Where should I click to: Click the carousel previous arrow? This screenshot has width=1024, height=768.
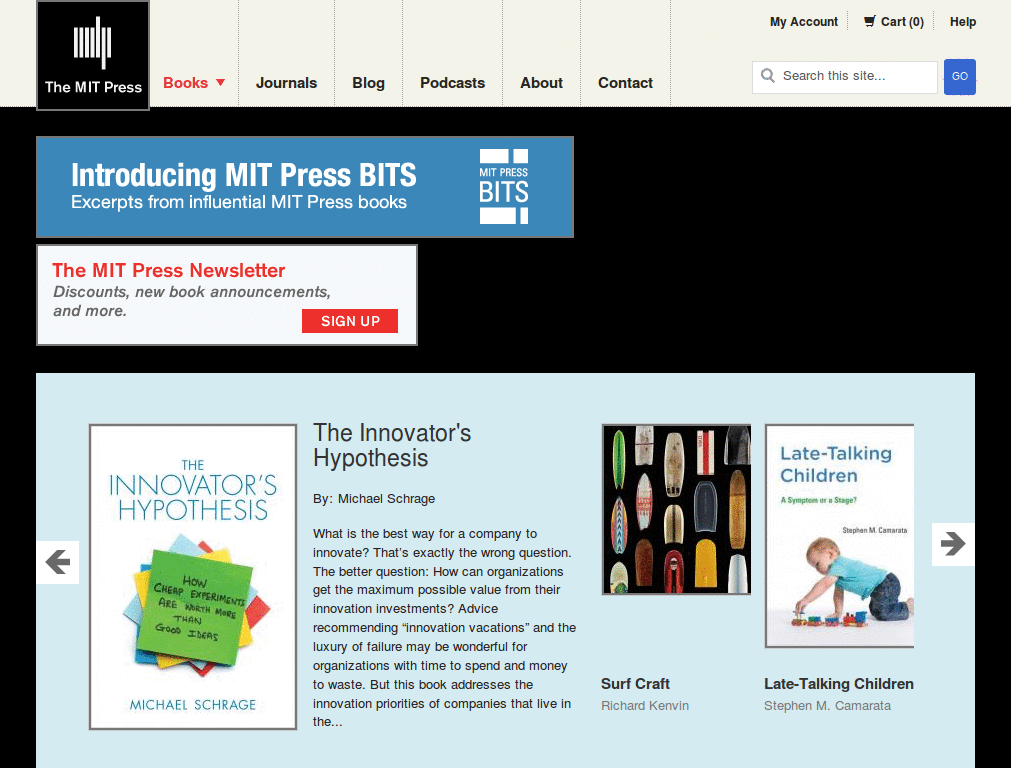(x=58, y=562)
